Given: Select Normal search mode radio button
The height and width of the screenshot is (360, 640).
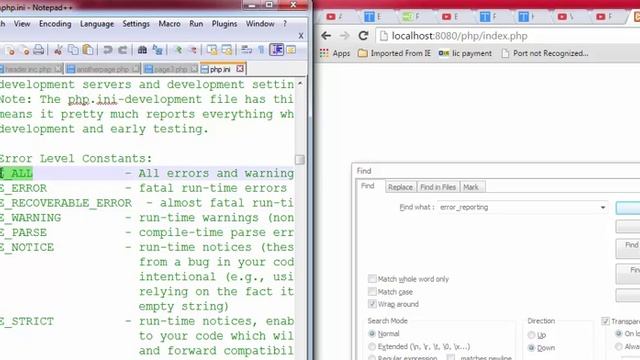Looking at the screenshot, I should [372, 333].
